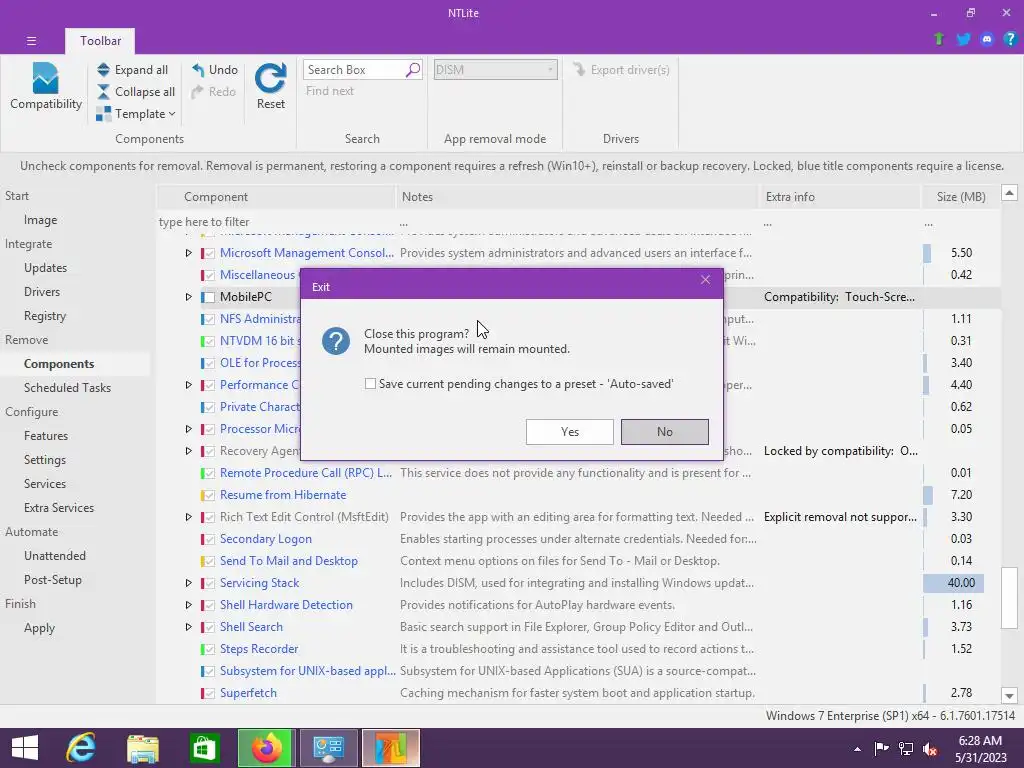1024x768 pixels.
Task: Launch Internet Explorer from taskbar
Action: point(82,748)
